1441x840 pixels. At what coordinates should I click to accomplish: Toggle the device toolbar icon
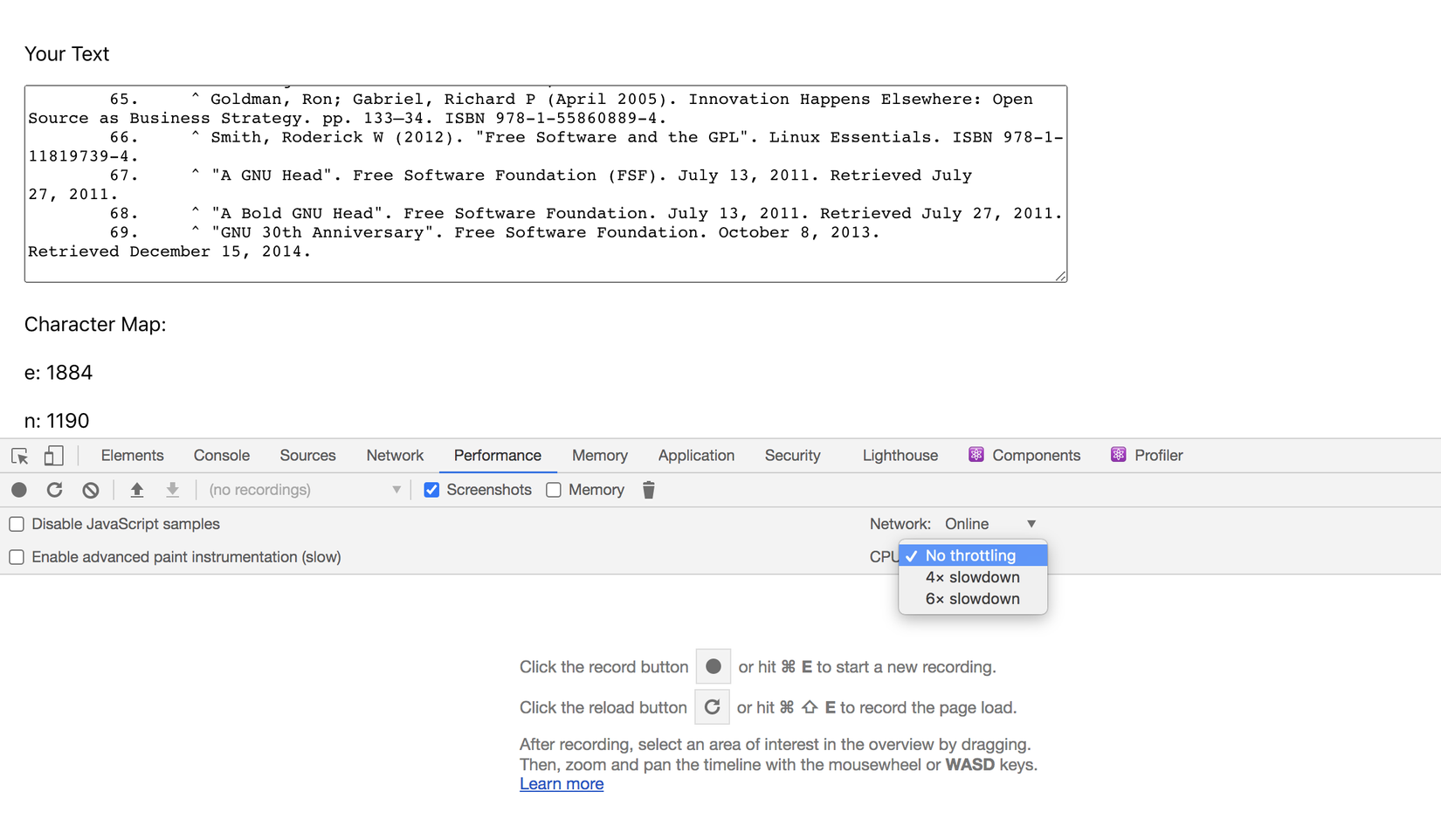53,456
